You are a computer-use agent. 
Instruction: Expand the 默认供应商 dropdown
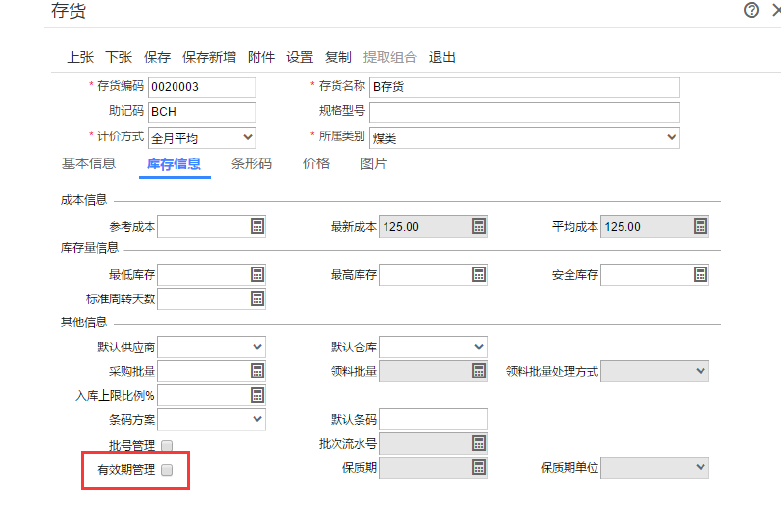click(257, 347)
